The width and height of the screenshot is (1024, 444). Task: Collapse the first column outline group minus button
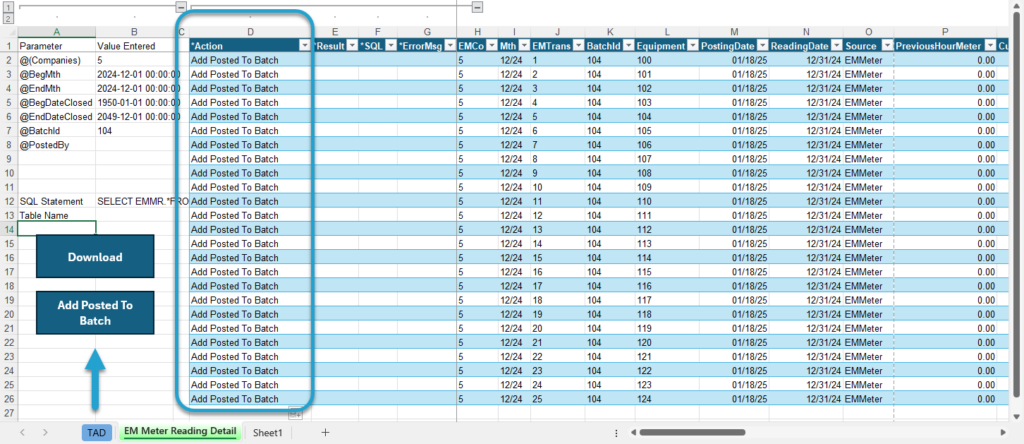(x=182, y=7)
